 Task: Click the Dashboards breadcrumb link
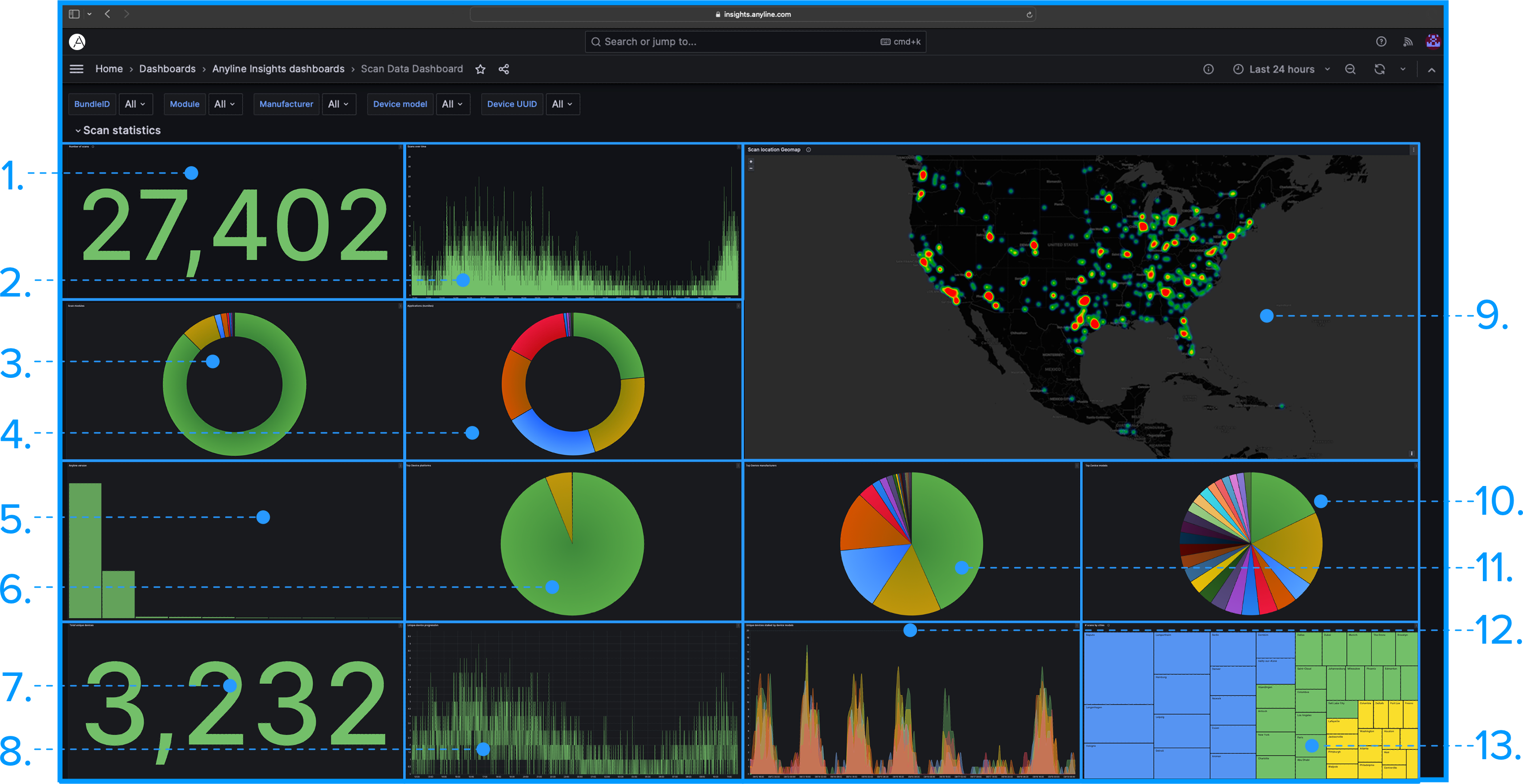167,68
